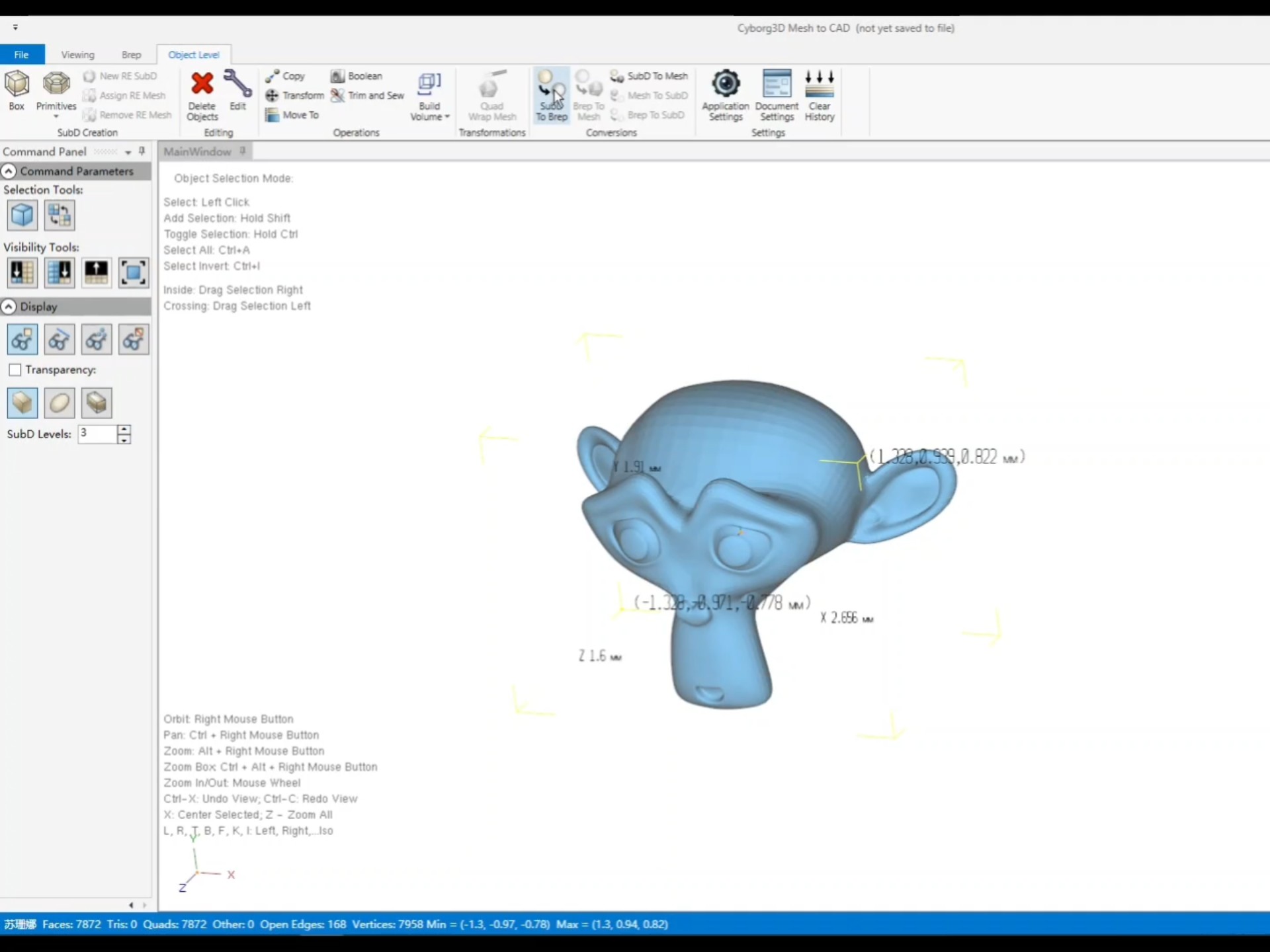1270x952 pixels.
Task: Click the Open Edges: 168 status entry
Action: [303, 924]
